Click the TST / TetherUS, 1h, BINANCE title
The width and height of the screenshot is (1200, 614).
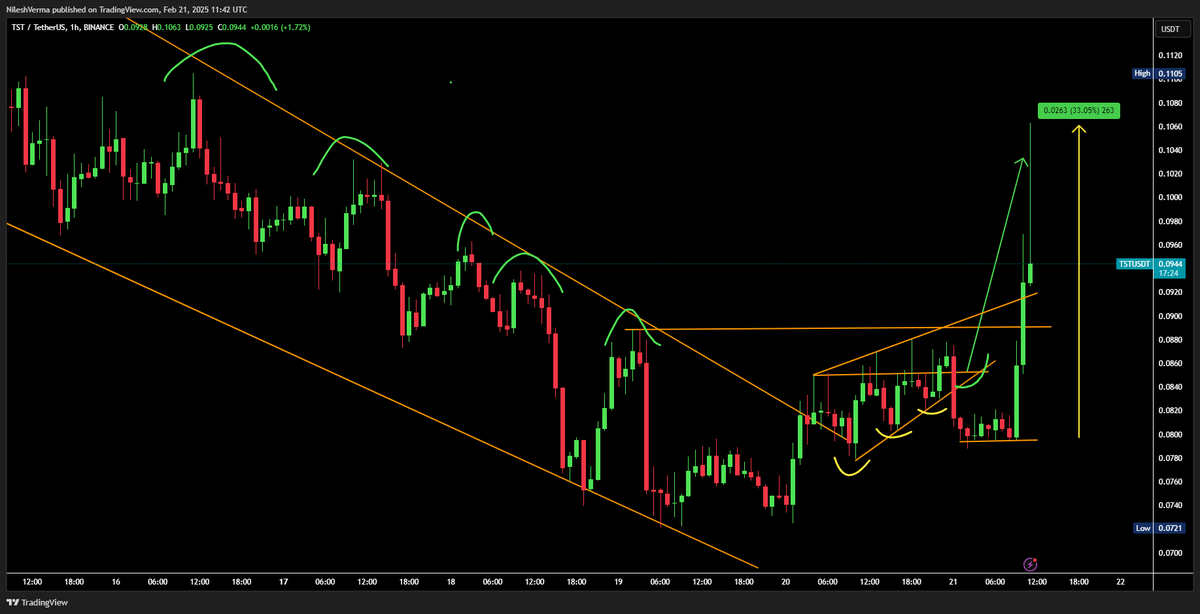tap(61, 27)
